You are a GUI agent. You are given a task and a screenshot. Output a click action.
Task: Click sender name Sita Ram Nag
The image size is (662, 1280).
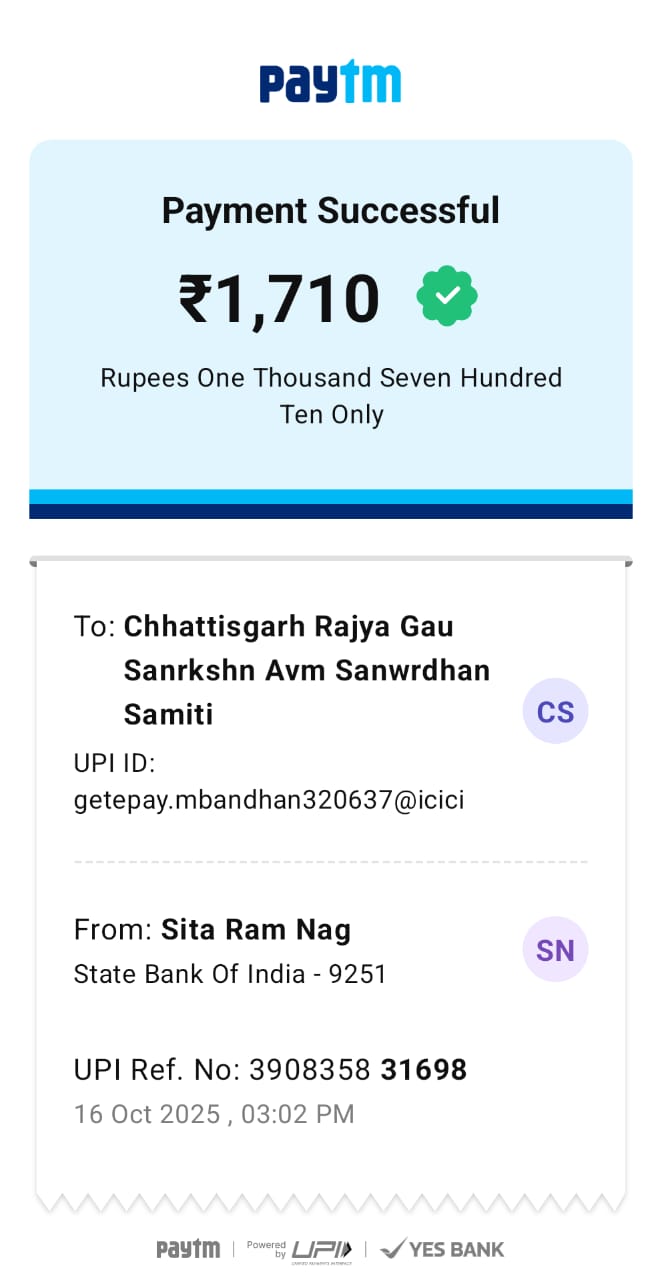point(256,930)
